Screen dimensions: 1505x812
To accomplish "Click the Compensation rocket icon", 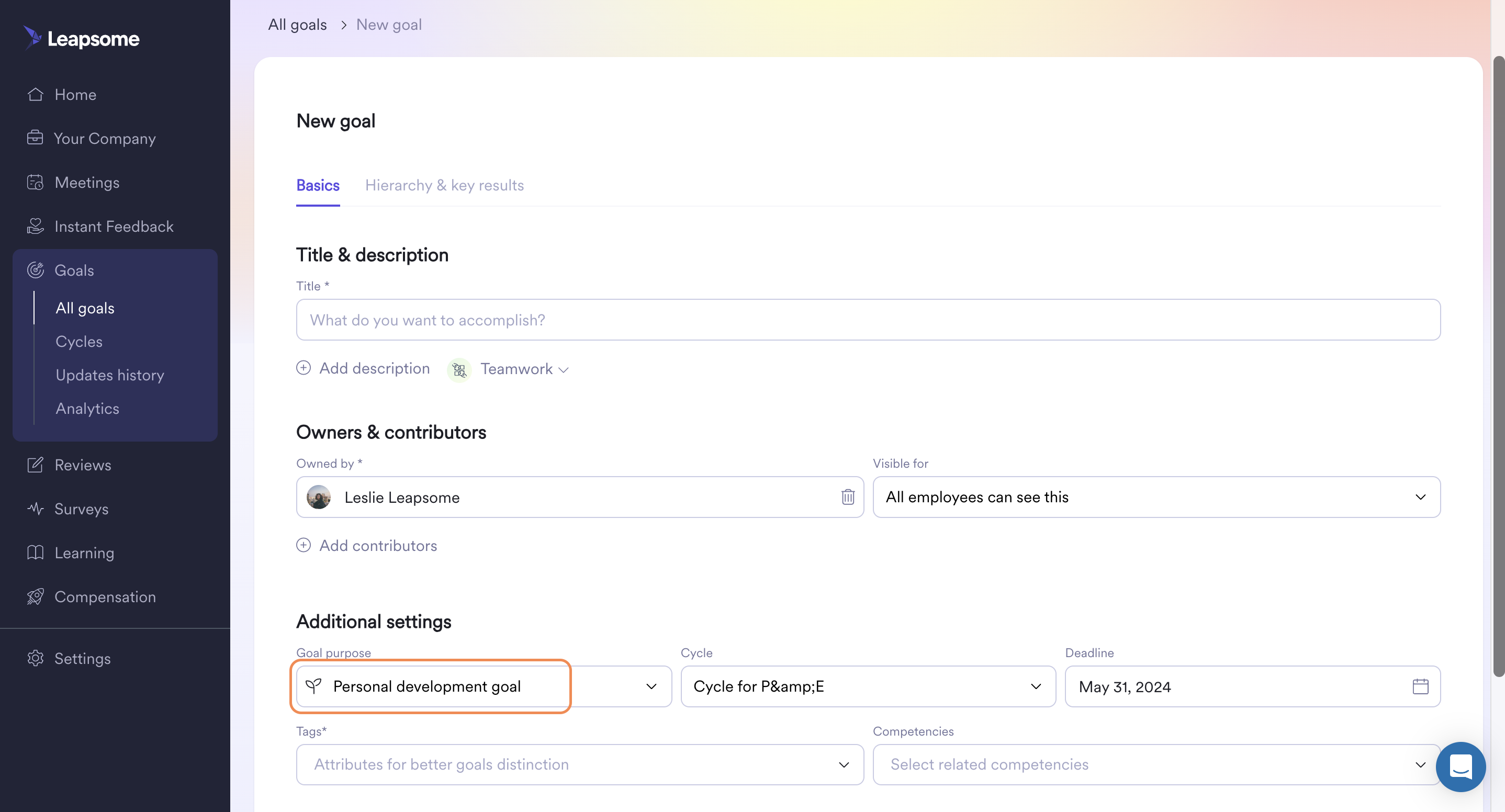I will click(x=35, y=596).
